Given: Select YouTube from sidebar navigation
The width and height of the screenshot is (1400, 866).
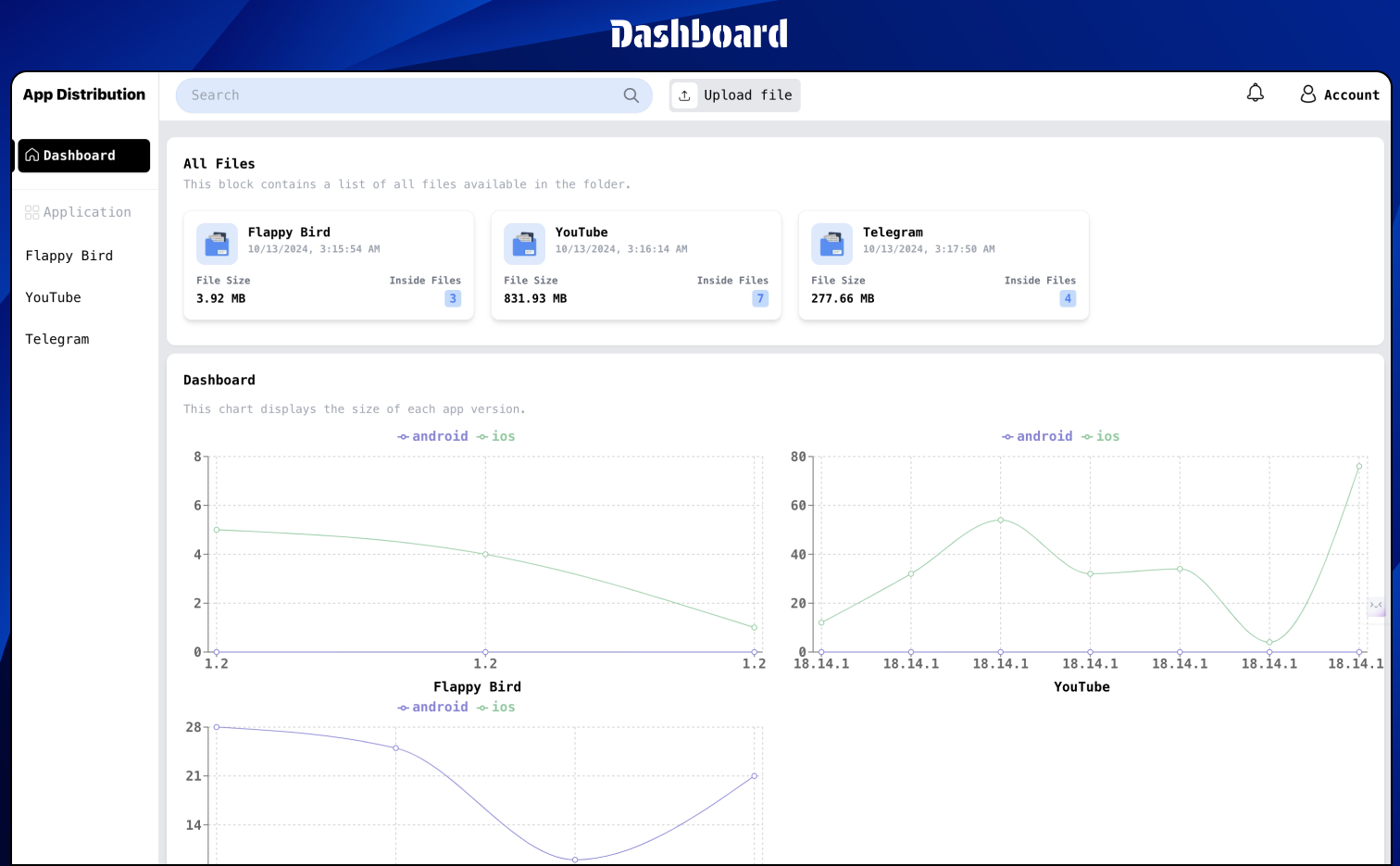Looking at the screenshot, I should (x=53, y=297).
